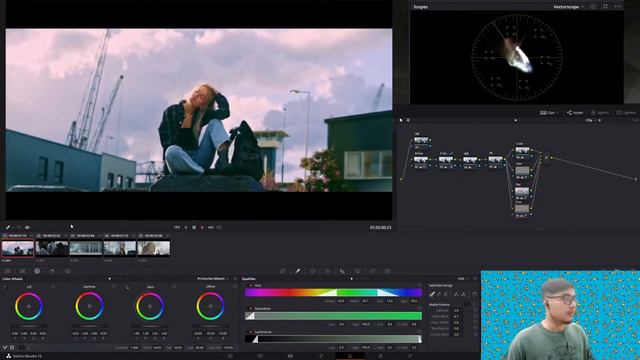Open the RGB Mixer palette

pos(52,271)
